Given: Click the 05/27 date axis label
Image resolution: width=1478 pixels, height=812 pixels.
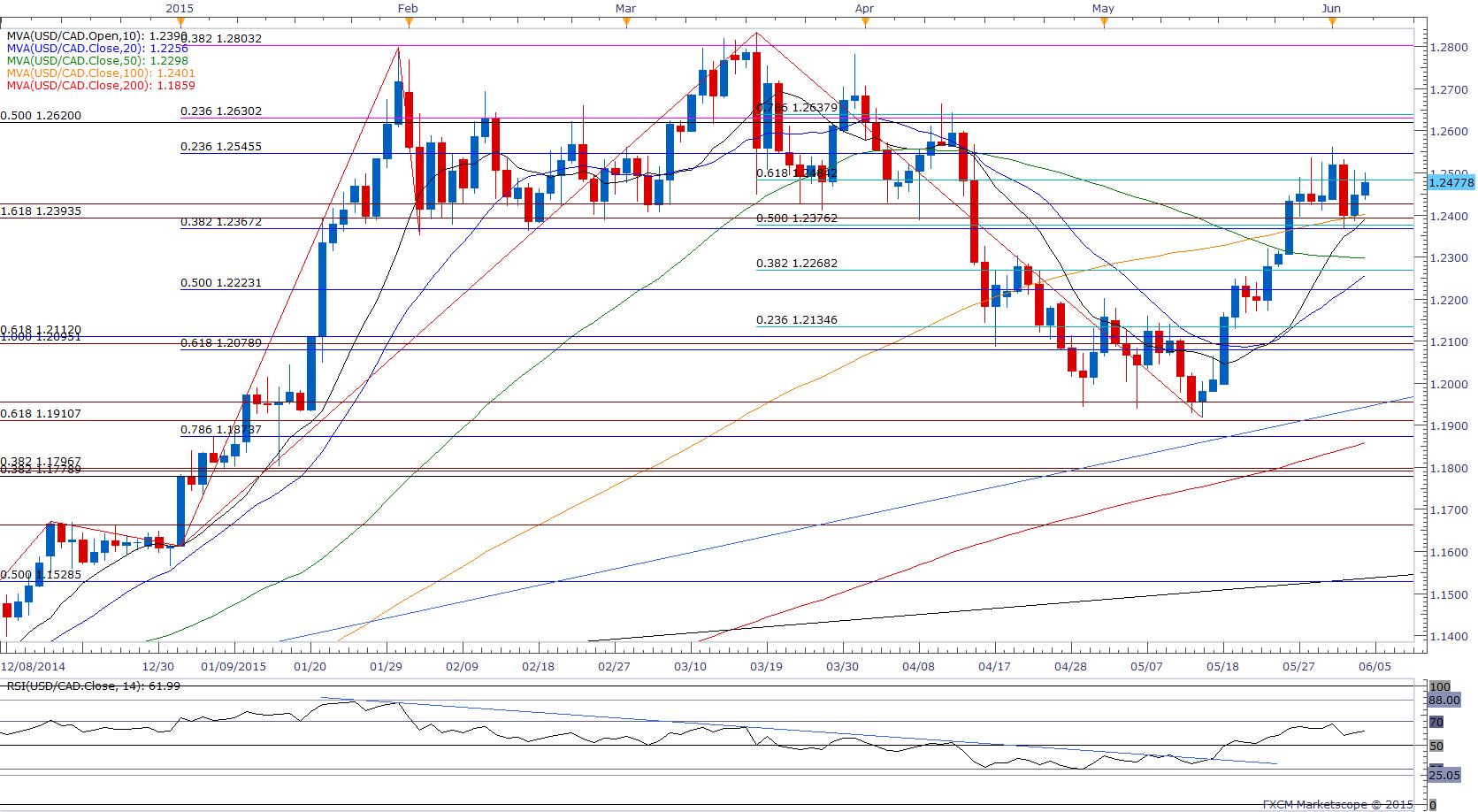Looking at the screenshot, I should click(1298, 667).
